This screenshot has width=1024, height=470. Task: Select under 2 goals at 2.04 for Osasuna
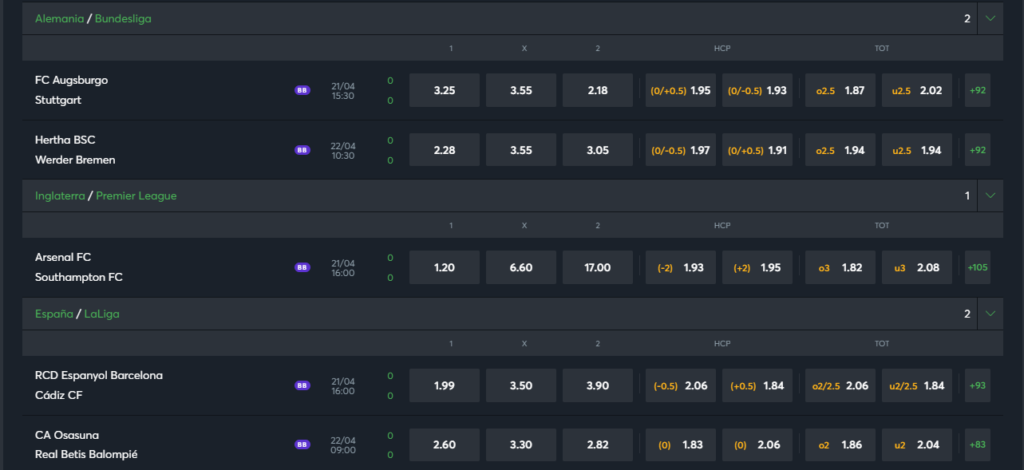pos(917,444)
